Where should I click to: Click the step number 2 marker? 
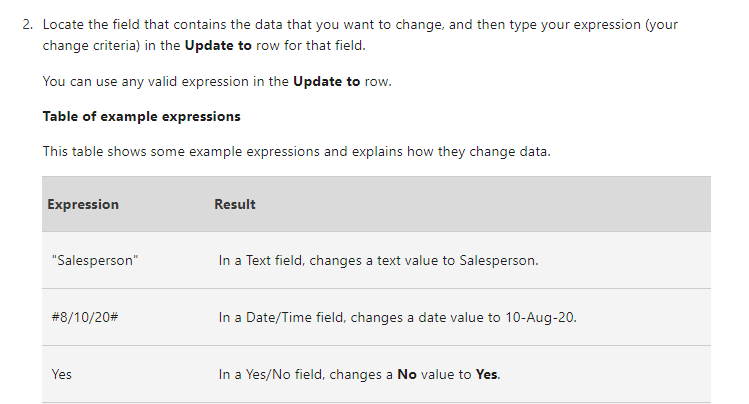27,23
